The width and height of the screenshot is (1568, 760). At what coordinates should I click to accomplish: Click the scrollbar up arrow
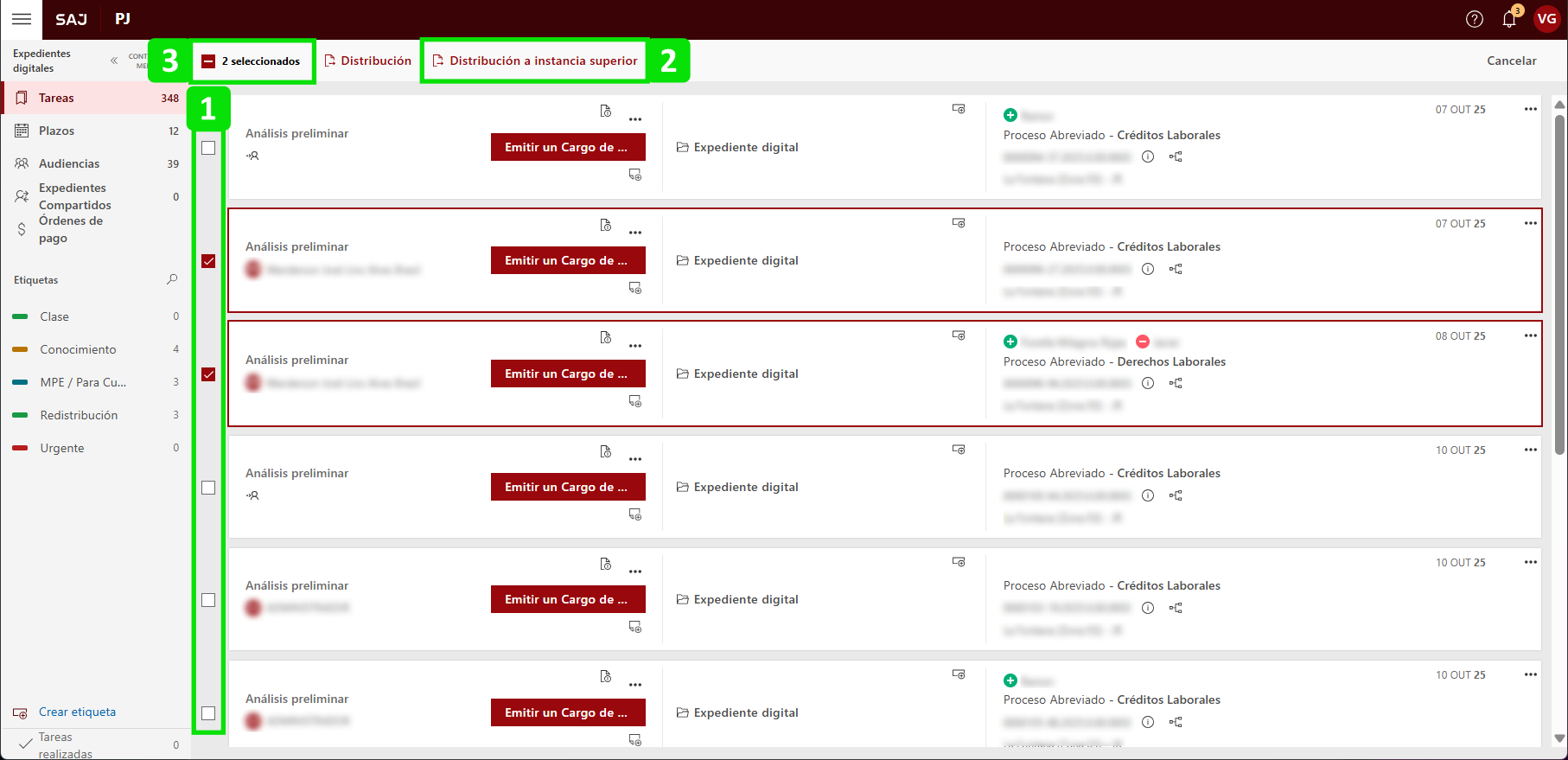point(1559,105)
